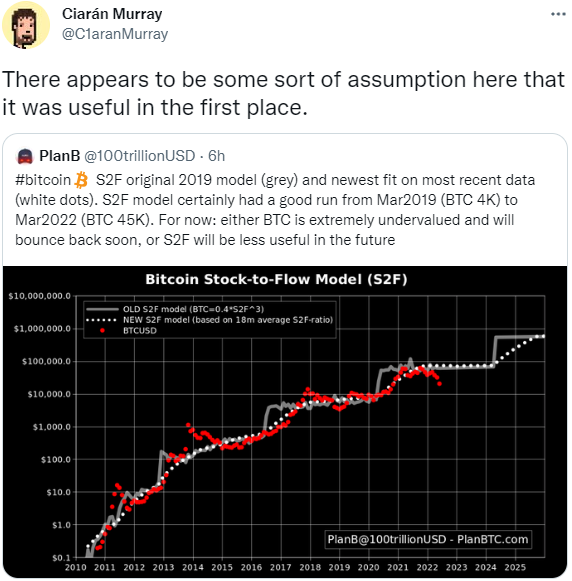Click the Bitcoin emoji in quoted tweet
The height and width of the screenshot is (581, 572).
pyautogui.click(x=81, y=180)
